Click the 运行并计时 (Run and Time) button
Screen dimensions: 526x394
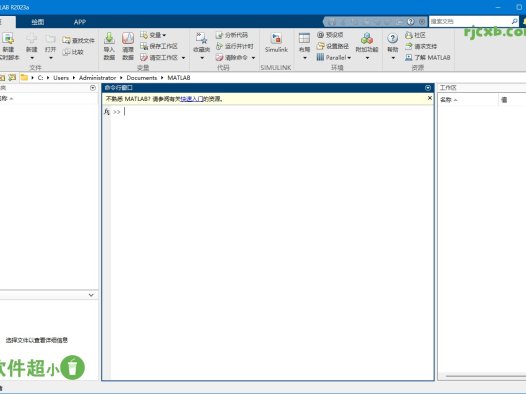[x=235, y=46]
